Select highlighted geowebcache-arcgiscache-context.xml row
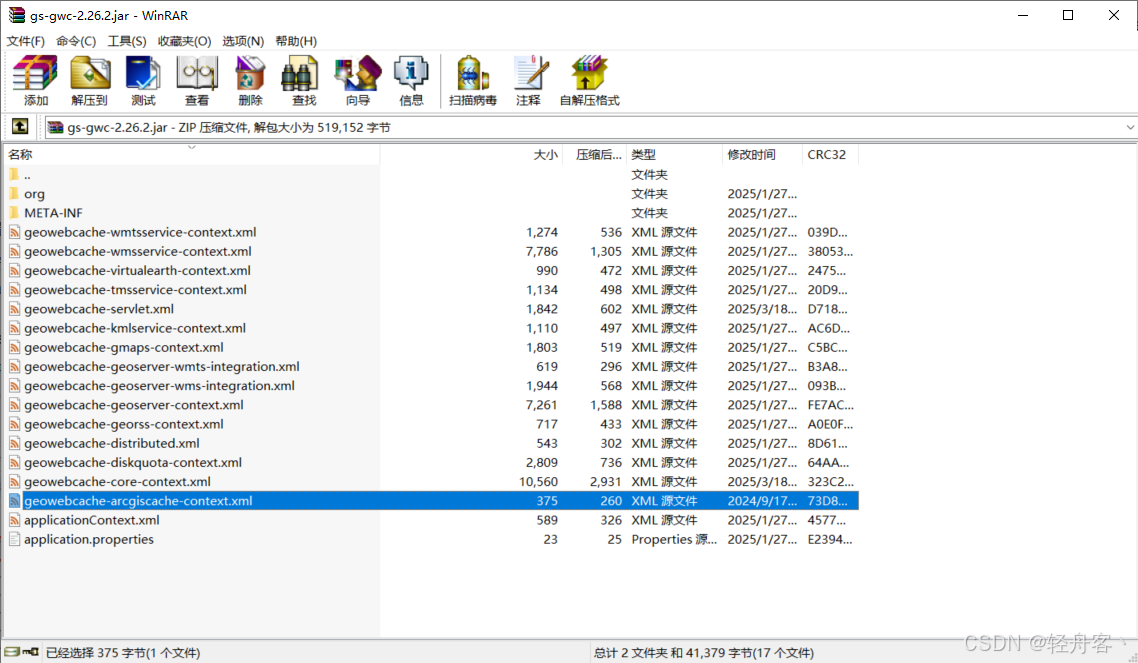Image resolution: width=1138 pixels, height=663 pixels. [x=432, y=501]
